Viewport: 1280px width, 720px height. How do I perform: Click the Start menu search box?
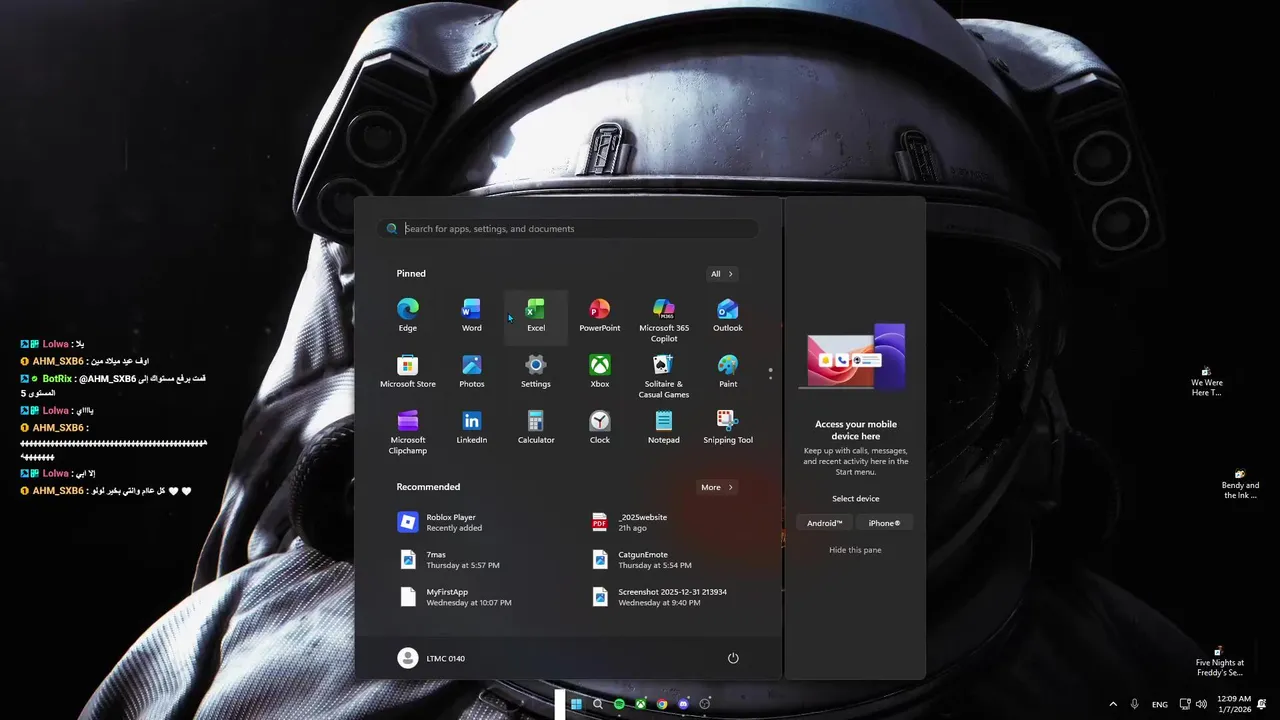tap(568, 229)
